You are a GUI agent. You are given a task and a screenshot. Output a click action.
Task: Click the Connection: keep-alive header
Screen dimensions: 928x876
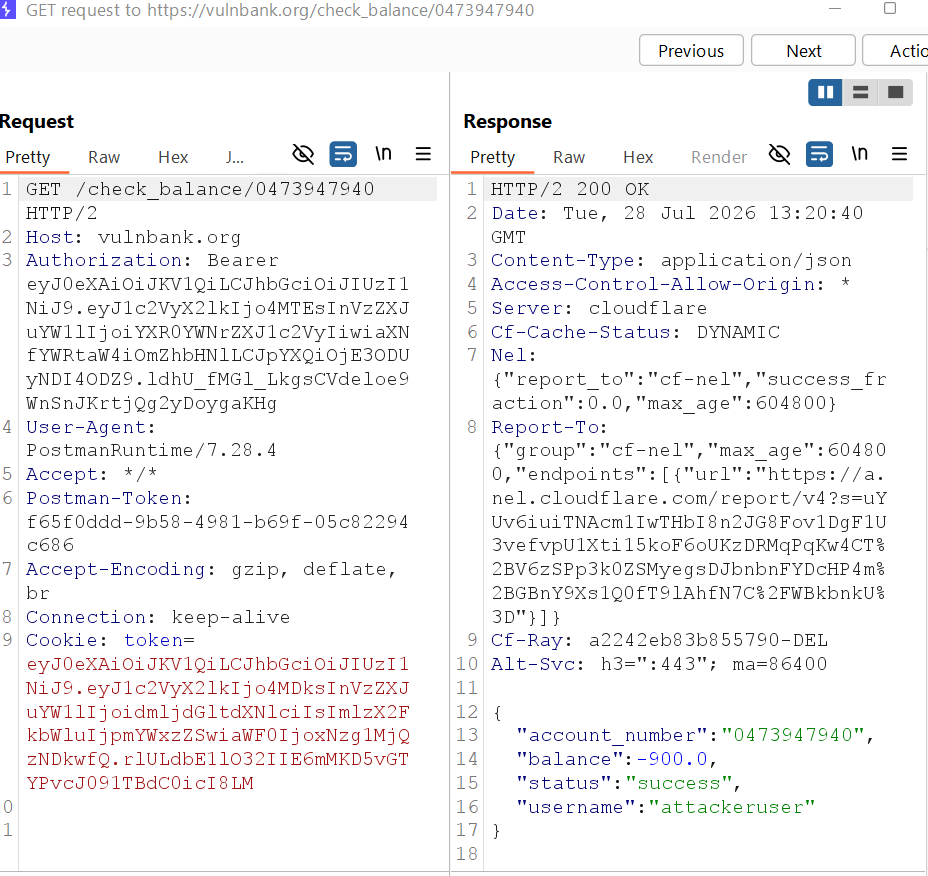pyautogui.click(x=157, y=617)
